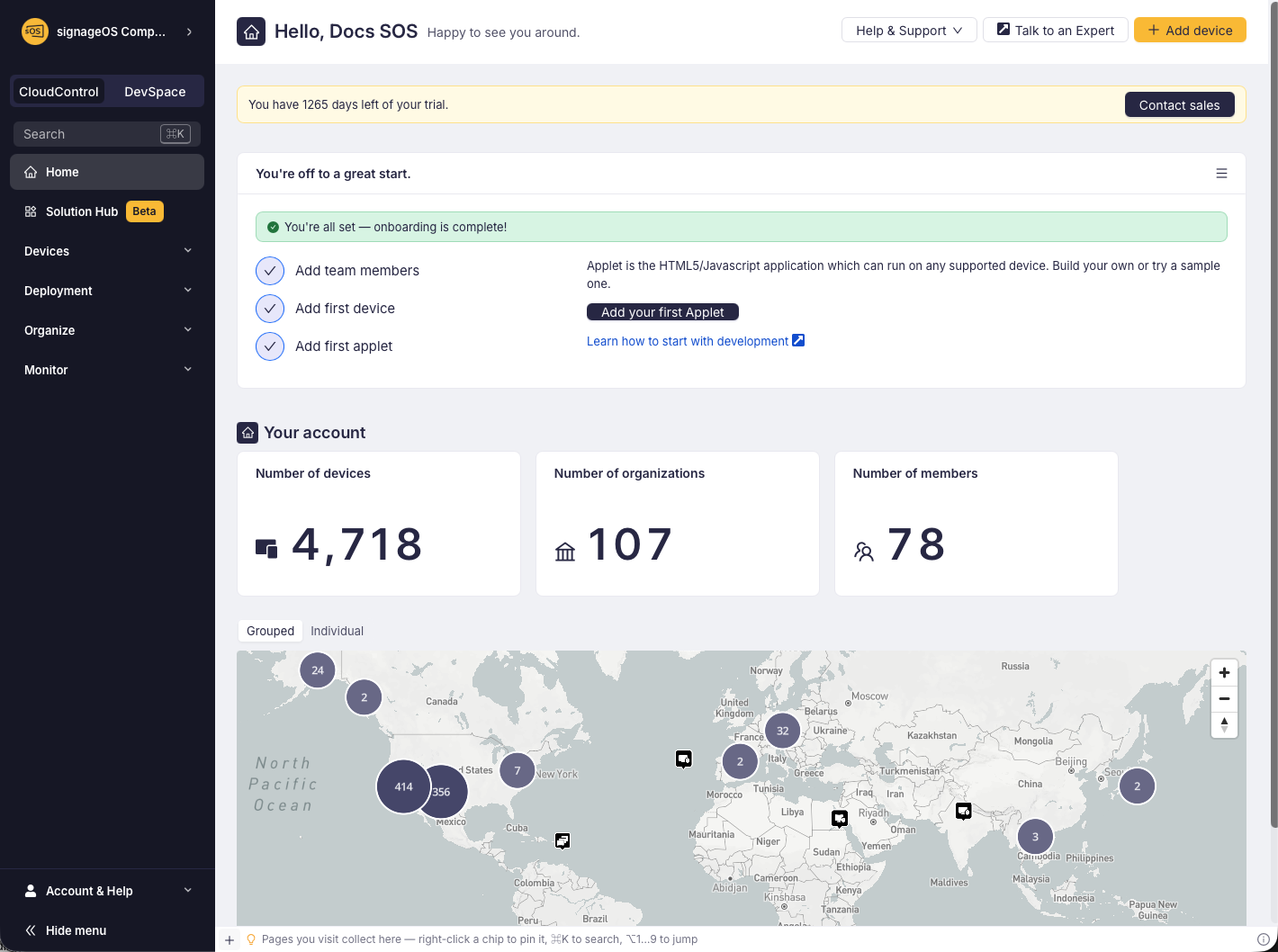Viewport: 1278px width, 952px height.
Task: Expand the Monitor sidebar section
Action: tap(107, 370)
